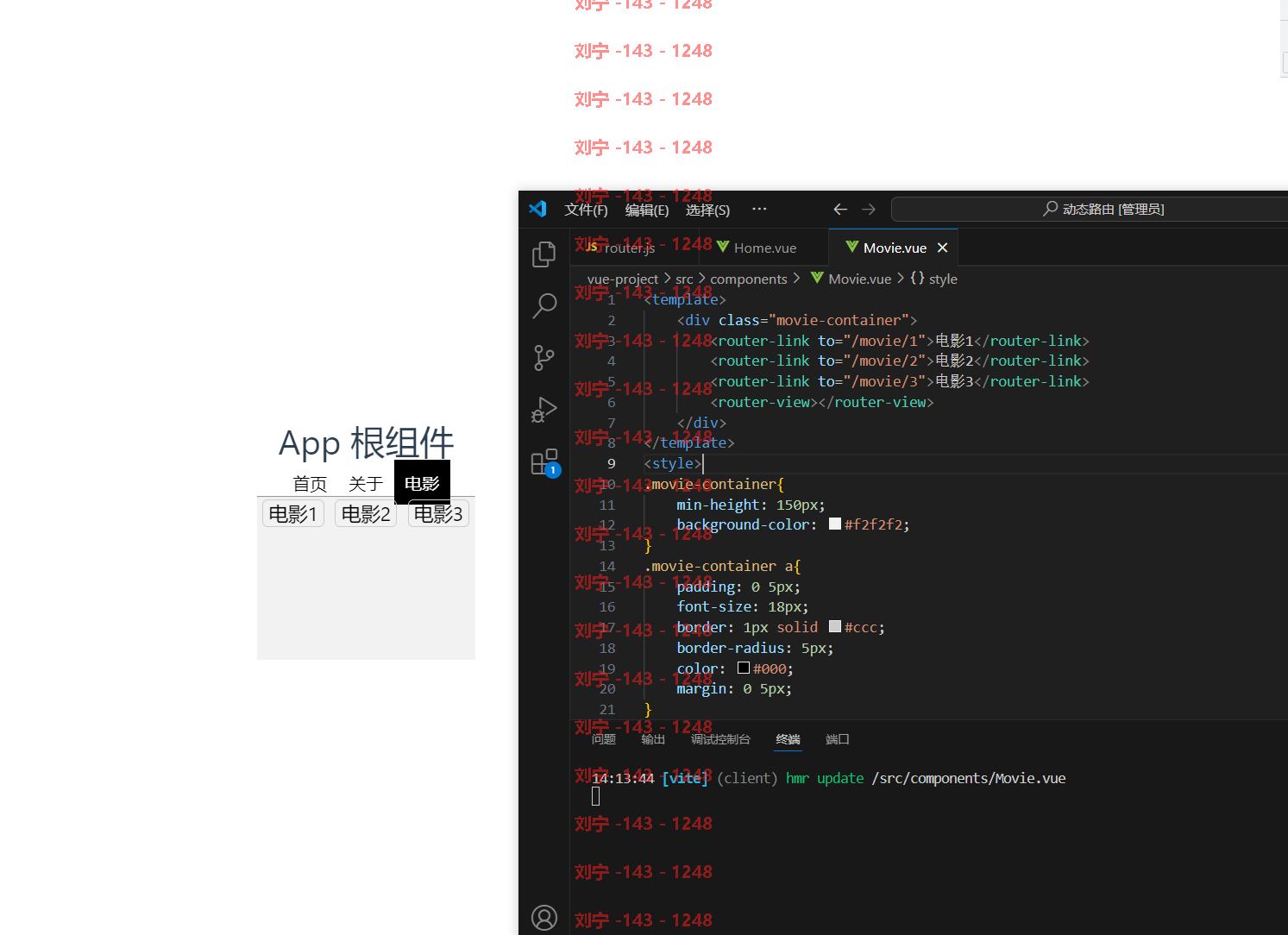Open the Source Control view
This screenshot has width=1288, height=935.
point(543,357)
